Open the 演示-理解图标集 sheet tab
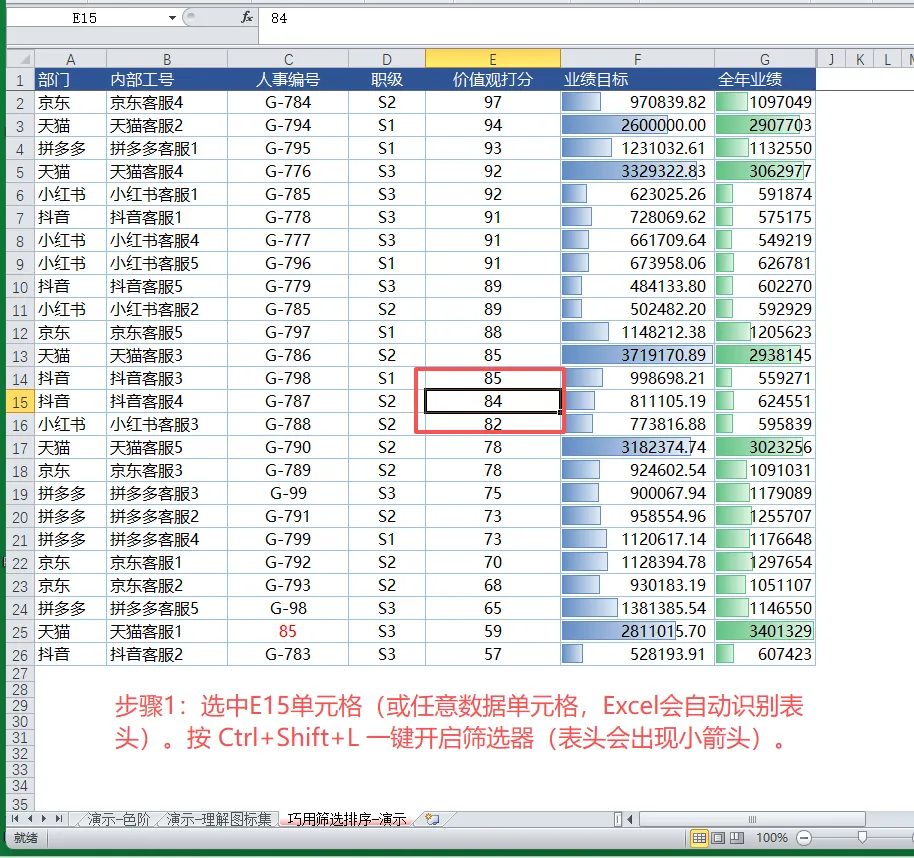 219,820
